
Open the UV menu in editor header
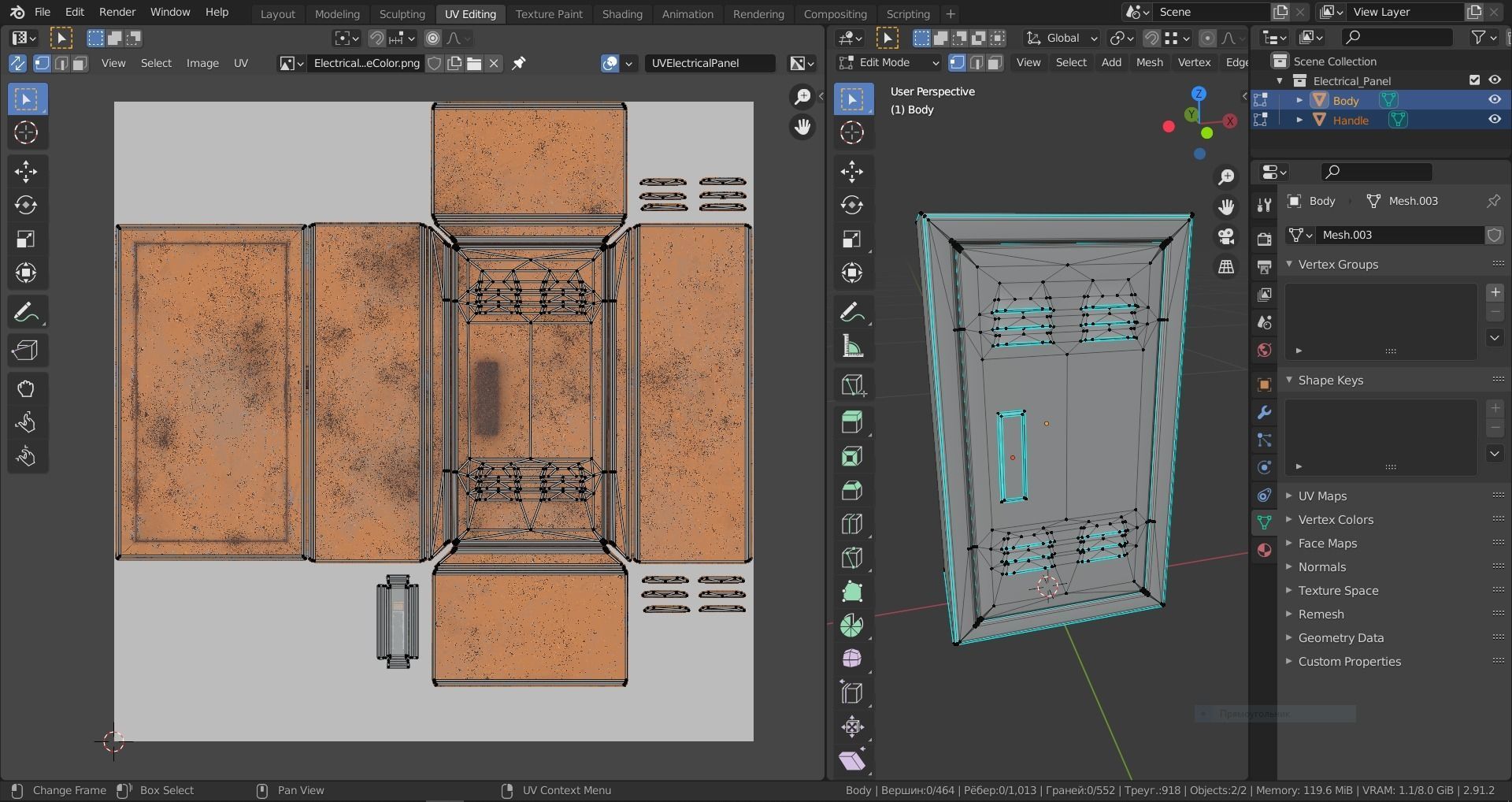click(240, 63)
